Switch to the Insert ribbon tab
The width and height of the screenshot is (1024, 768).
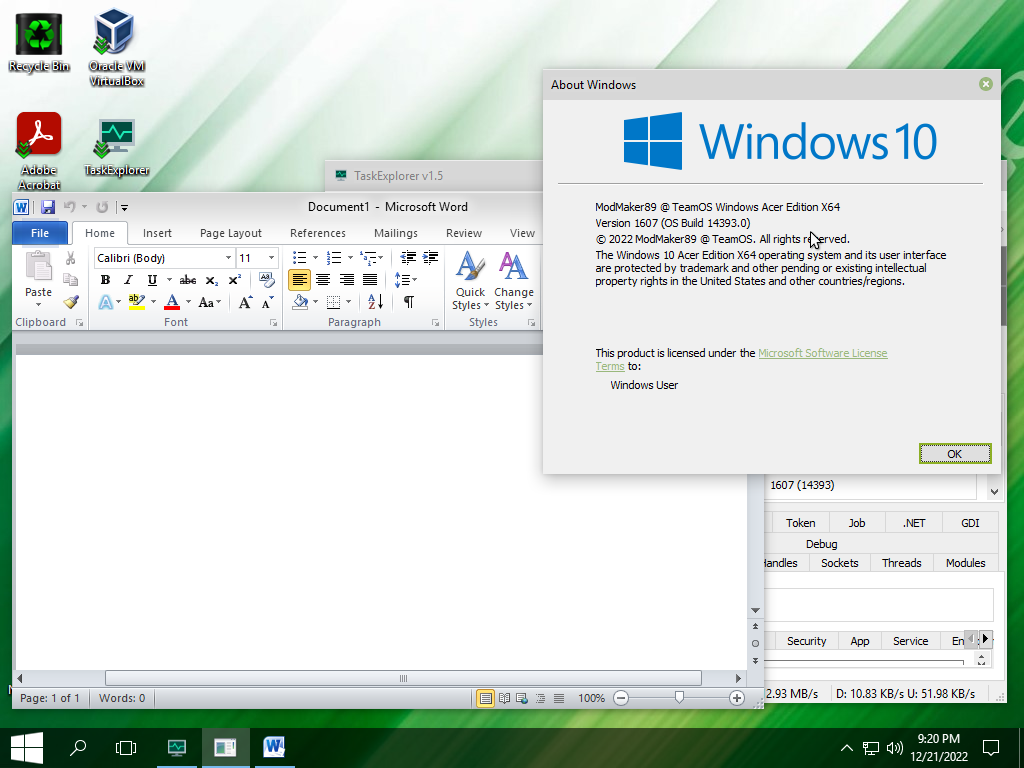(x=157, y=233)
